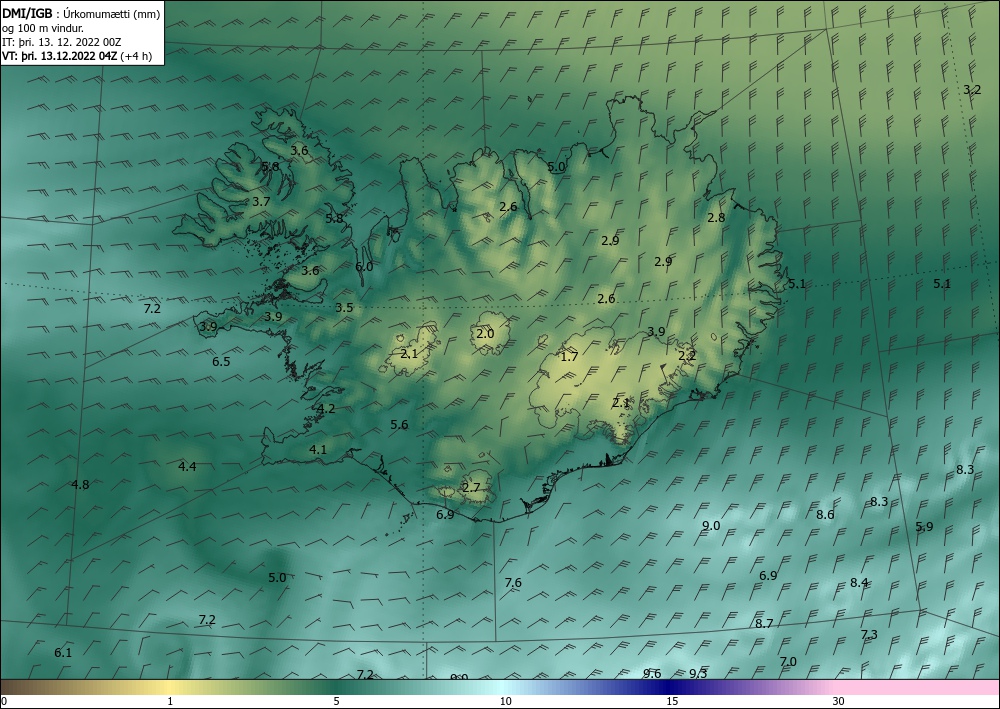Click the 9.3 precipitation value
The width and height of the screenshot is (1000, 709).
pyautogui.click(x=698, y=673)
